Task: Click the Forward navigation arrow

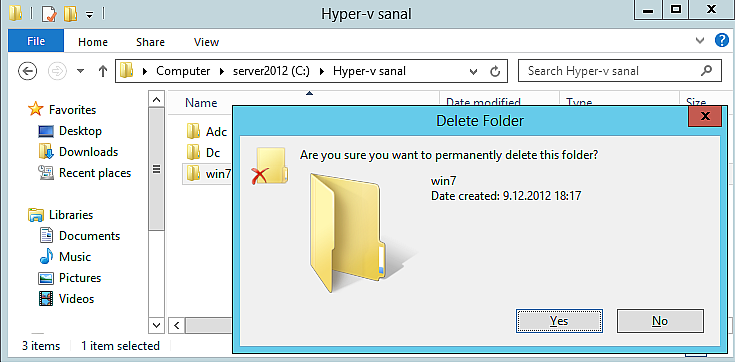Action: point(57,71)
